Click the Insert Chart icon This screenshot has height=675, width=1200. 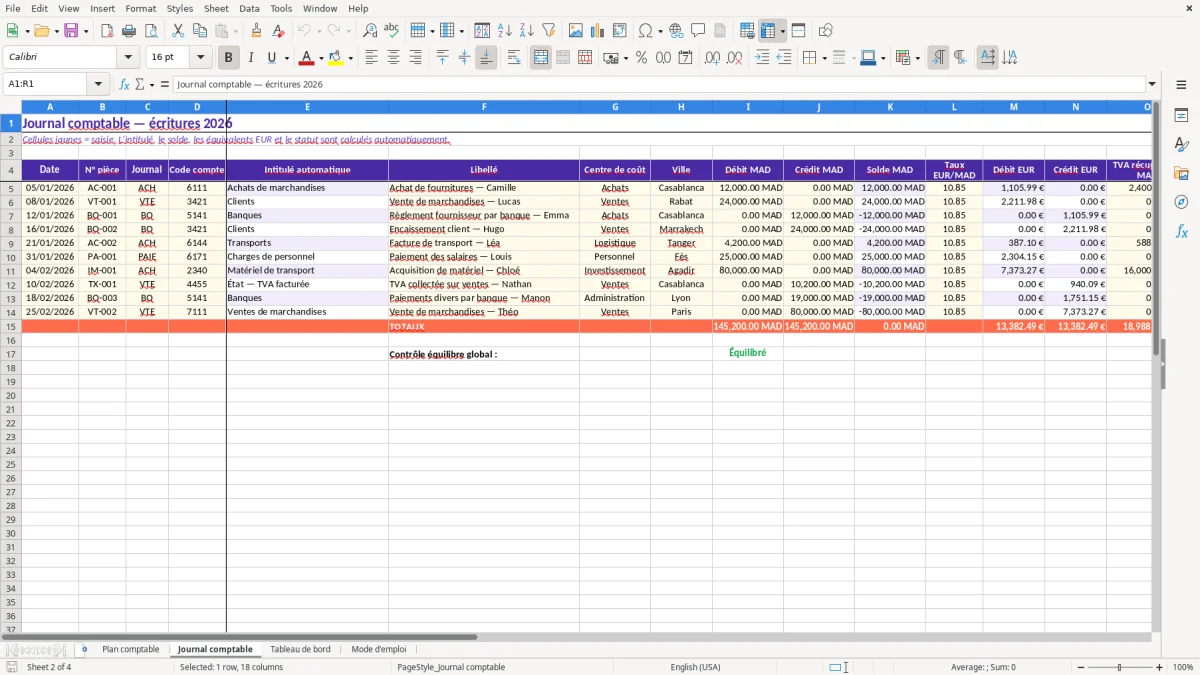click(x=598, y=31)
